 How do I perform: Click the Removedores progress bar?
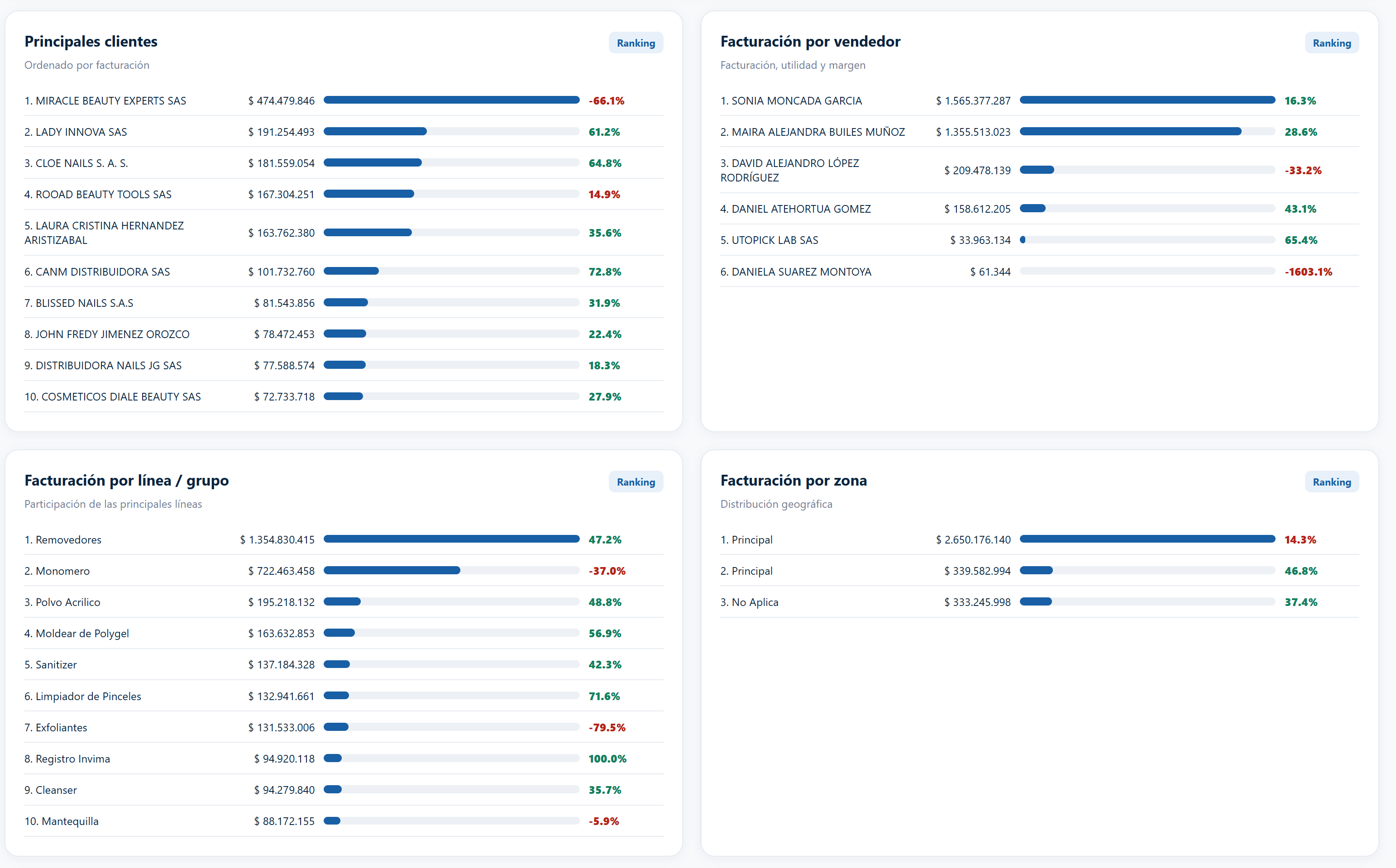(451, 539)
